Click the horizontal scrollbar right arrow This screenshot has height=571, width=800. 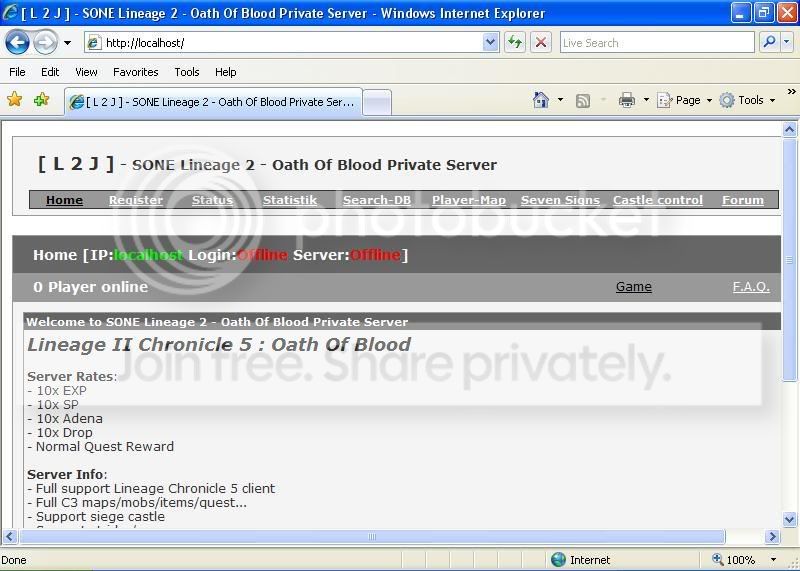(x=772, y=536)
